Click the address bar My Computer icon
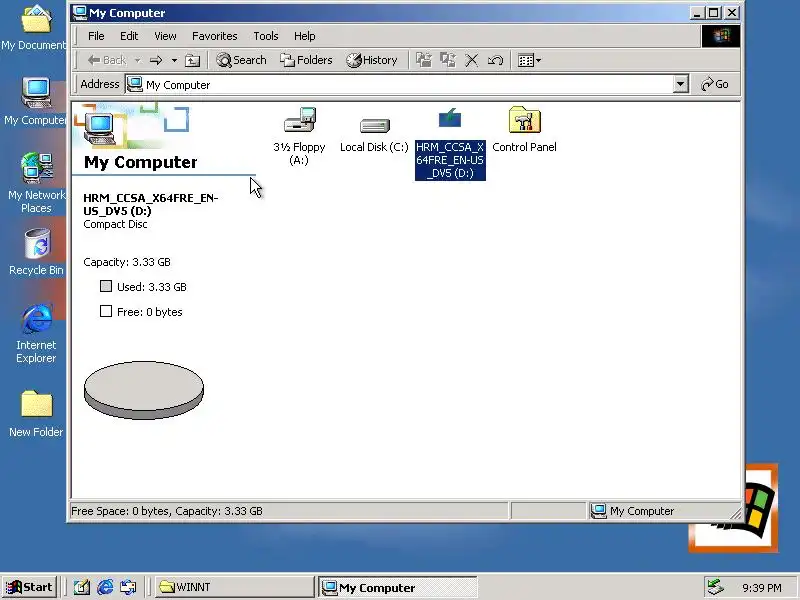 (134, 85)
